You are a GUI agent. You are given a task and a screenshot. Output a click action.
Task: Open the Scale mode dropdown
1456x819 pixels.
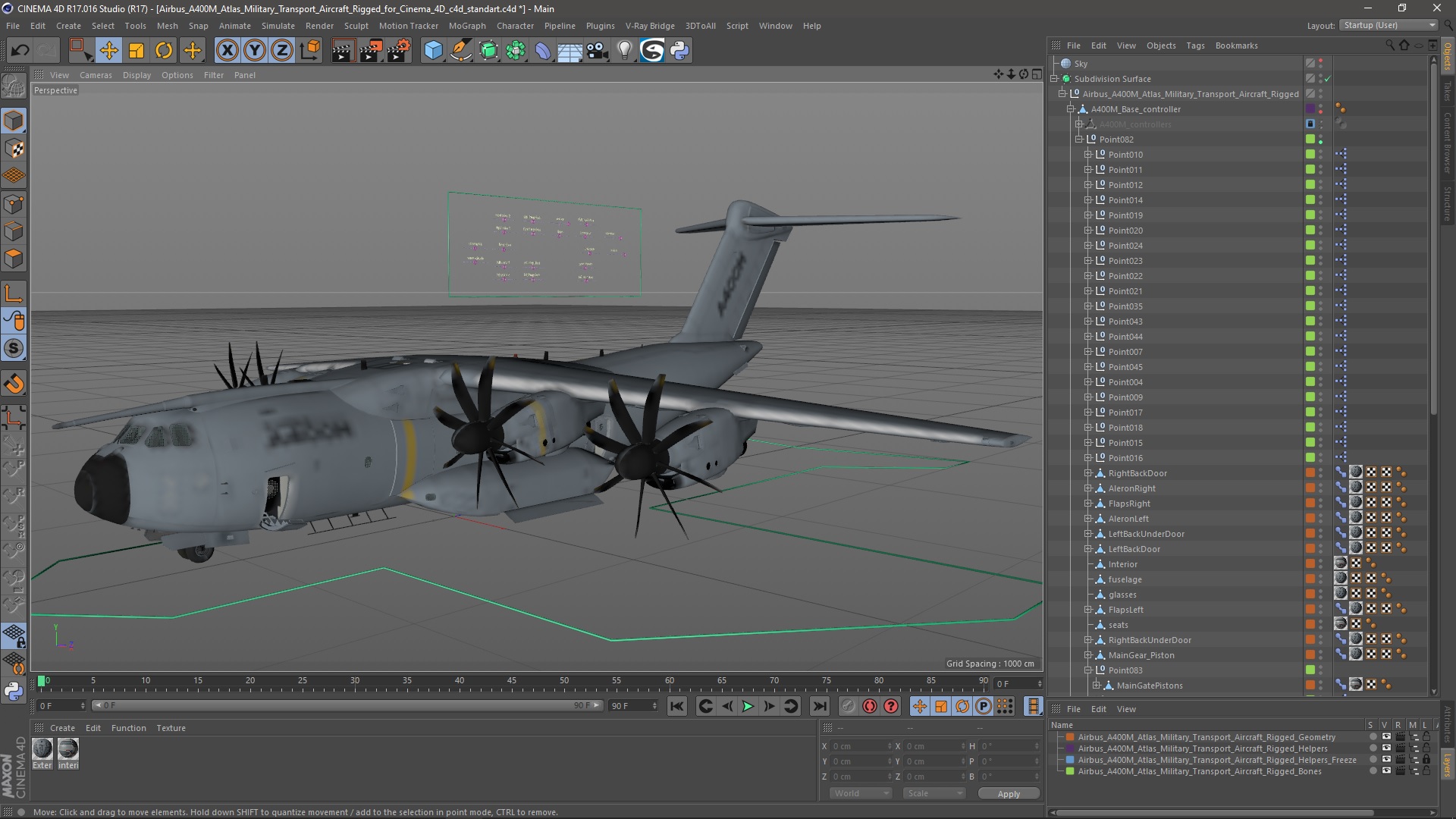pyautogui.click(x=934, y=793)
